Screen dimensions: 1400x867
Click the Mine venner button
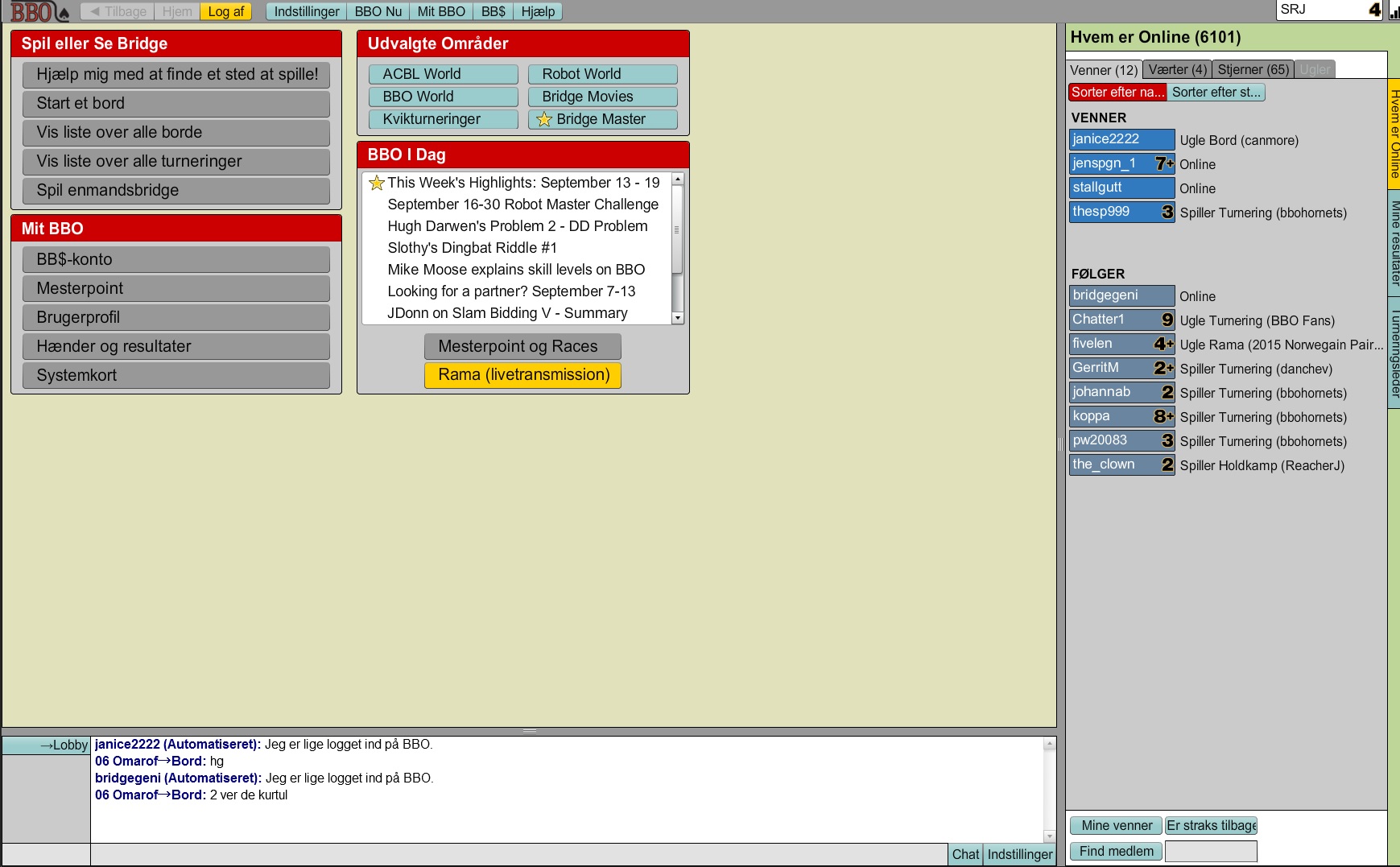point(1116,825)
